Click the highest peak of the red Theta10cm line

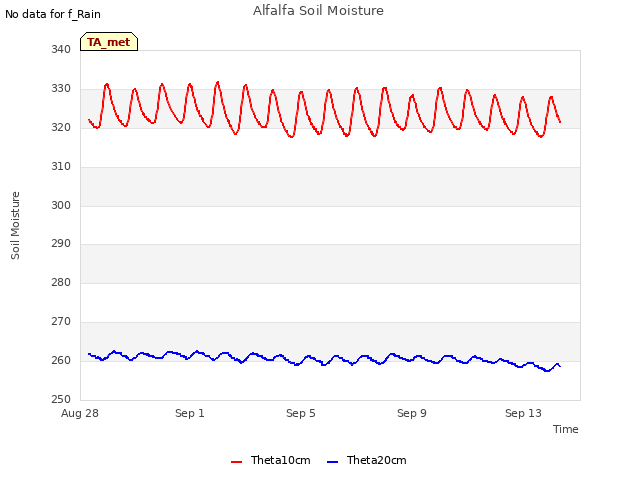[x=218, y=82]
